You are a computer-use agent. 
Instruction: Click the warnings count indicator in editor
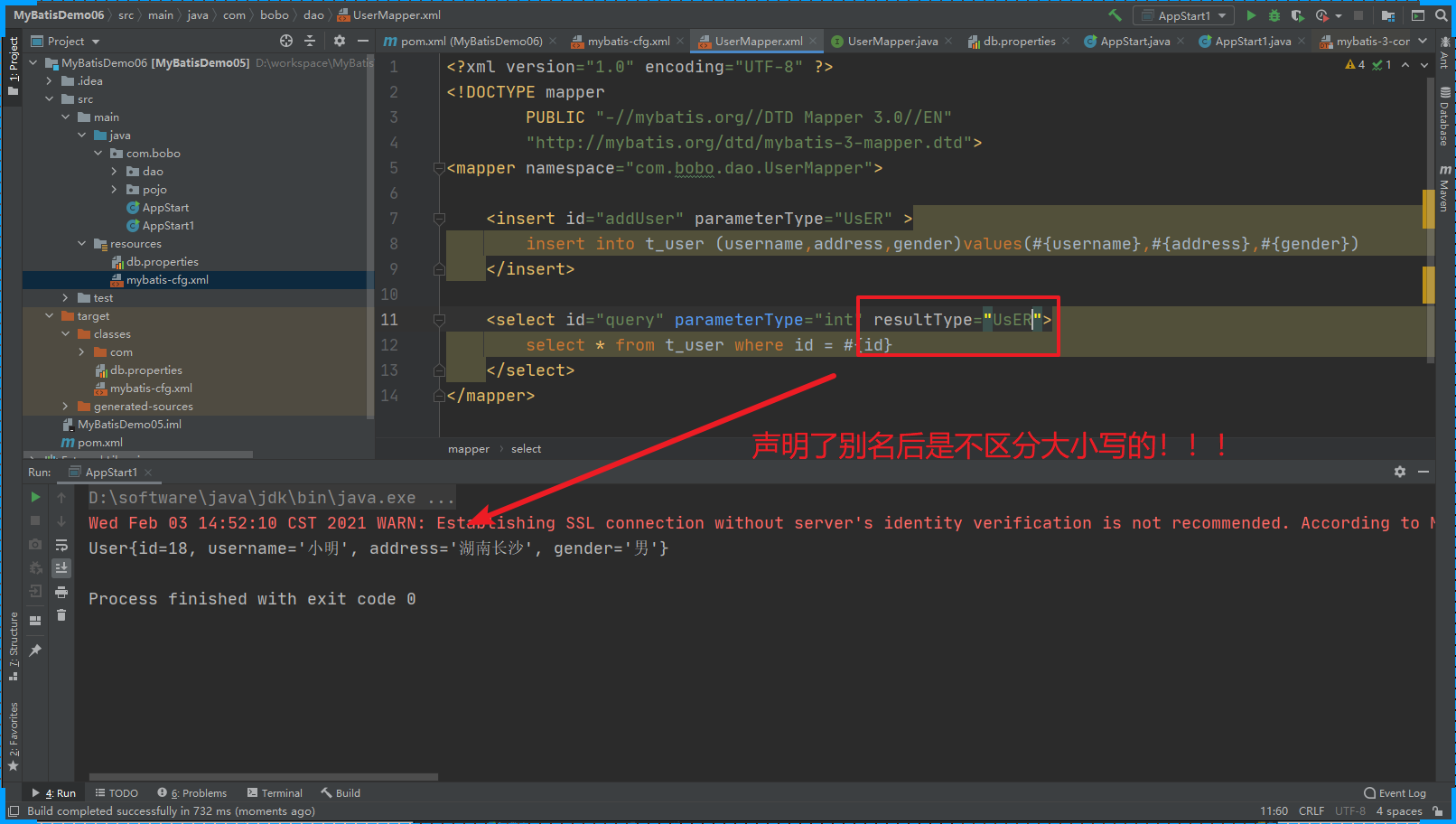coord(1355,65)
